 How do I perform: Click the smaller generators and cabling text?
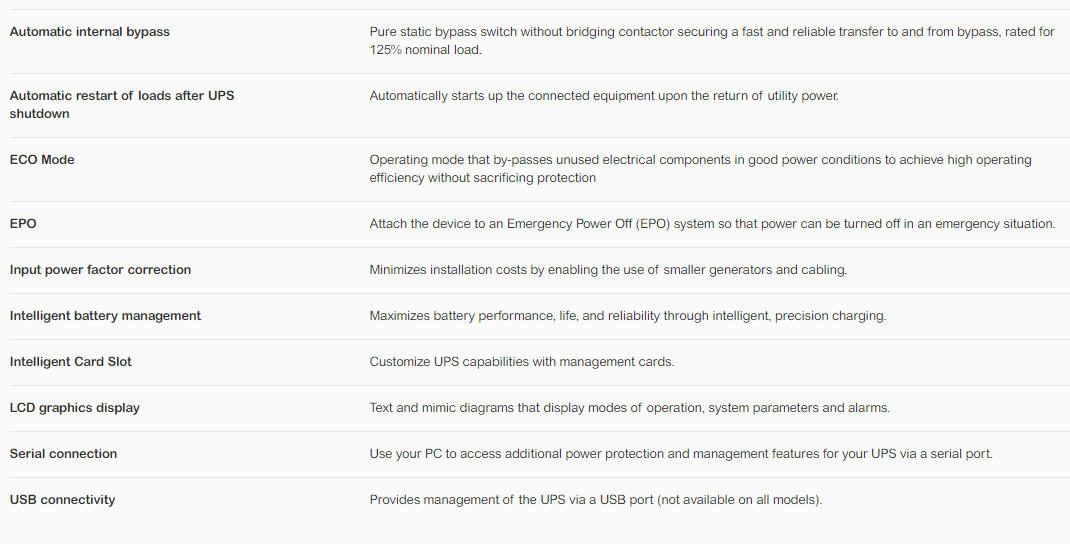(608, 270)
